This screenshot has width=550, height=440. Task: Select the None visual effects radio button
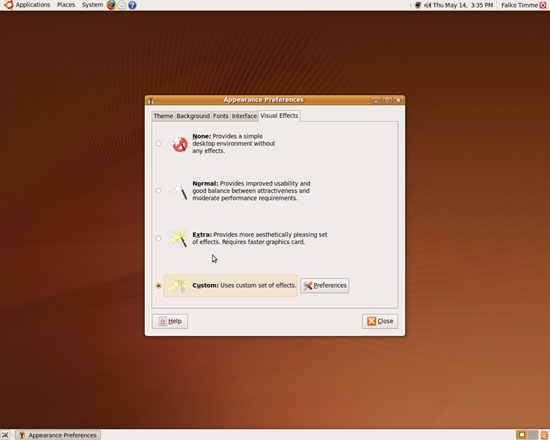click(x=159, y=144)
